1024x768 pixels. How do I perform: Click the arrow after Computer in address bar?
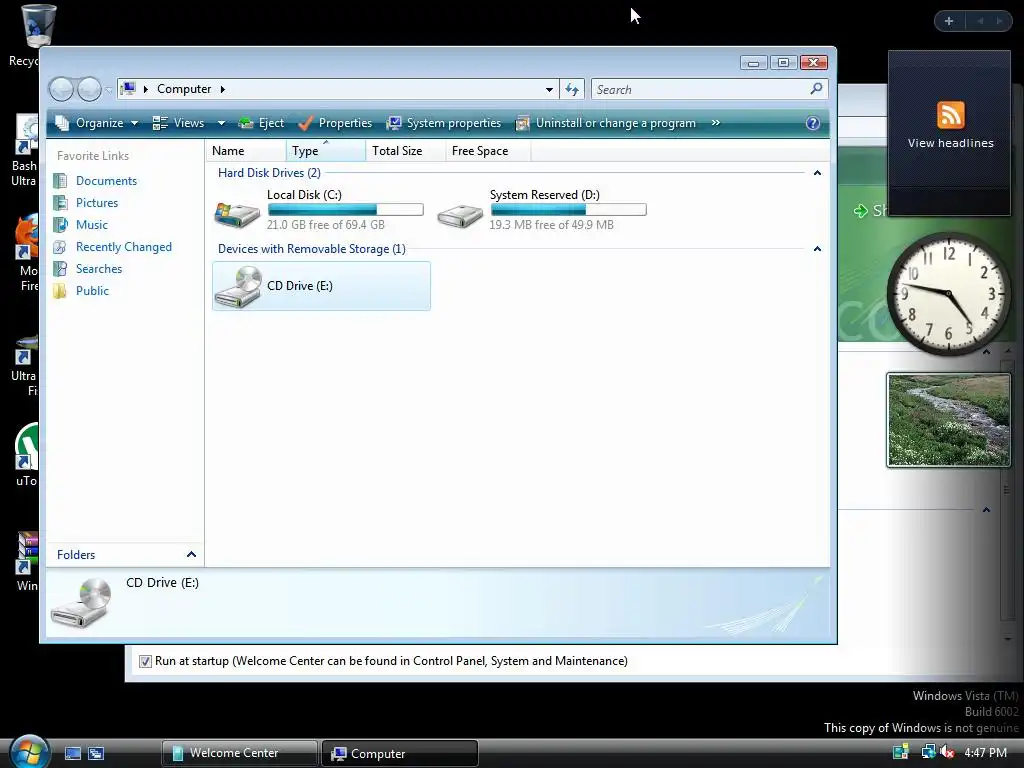pos(223,89)
